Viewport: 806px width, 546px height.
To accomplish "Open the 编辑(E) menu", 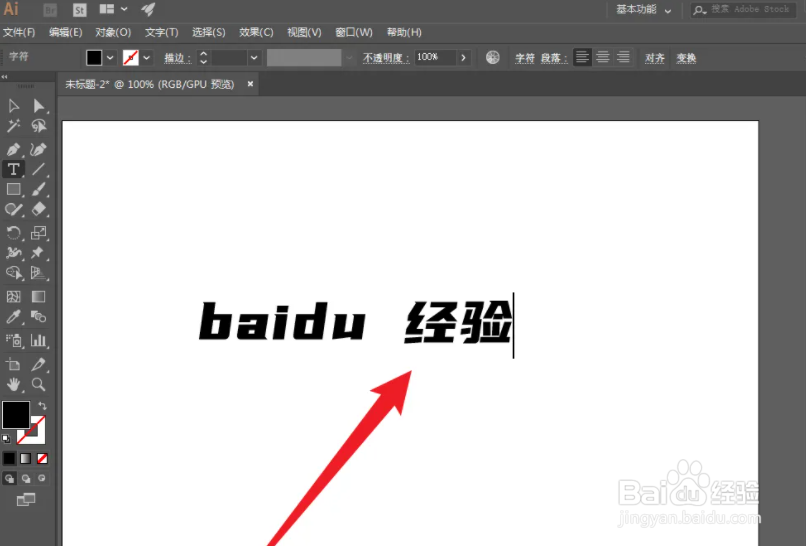I will 66,32.
